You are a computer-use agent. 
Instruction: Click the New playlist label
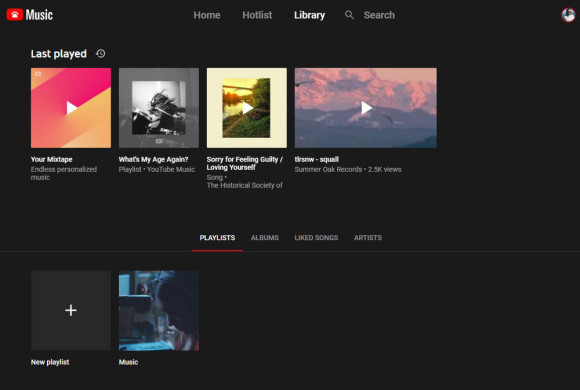pyautogui.click(x=50, y=362)
